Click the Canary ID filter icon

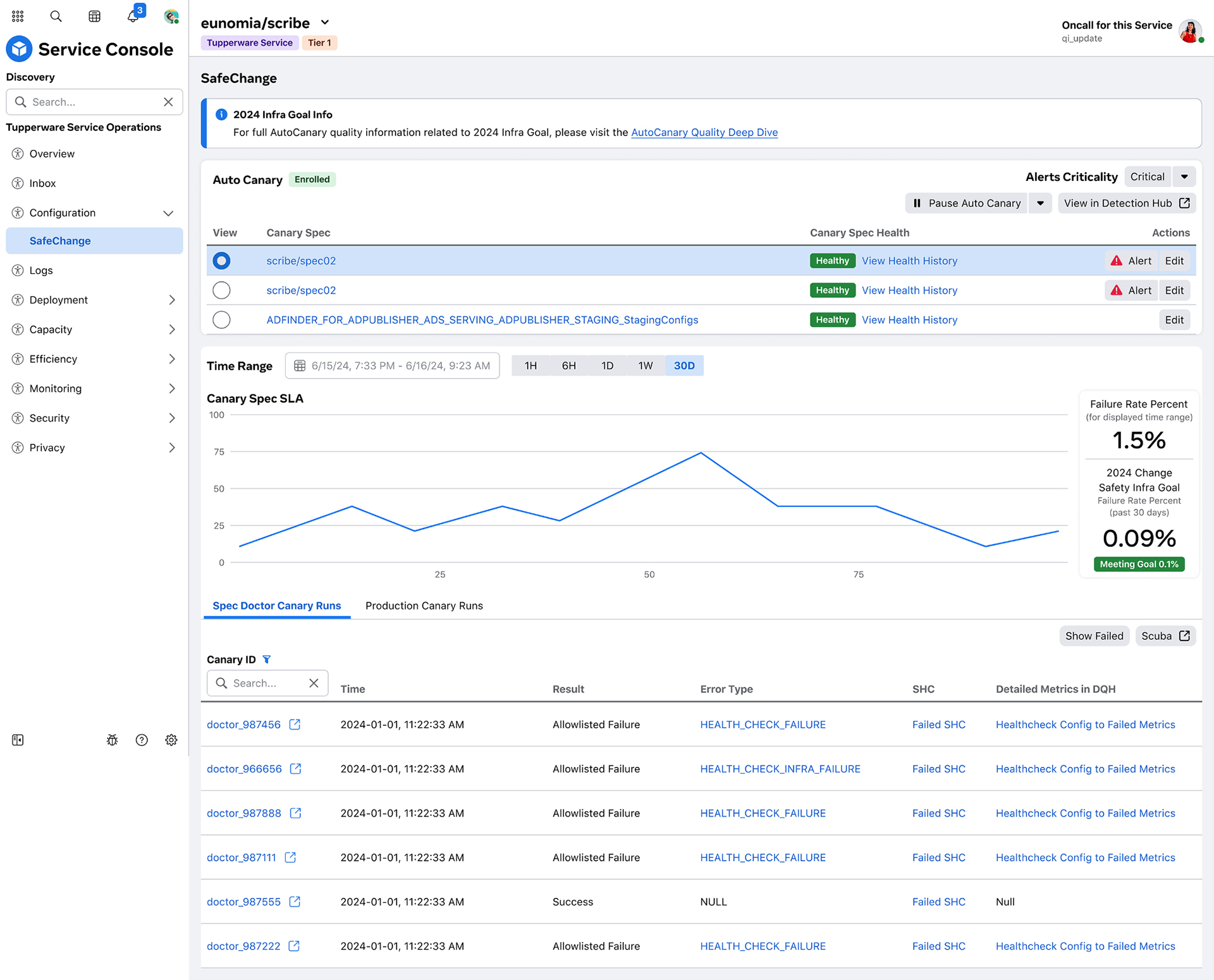[267, 659]
